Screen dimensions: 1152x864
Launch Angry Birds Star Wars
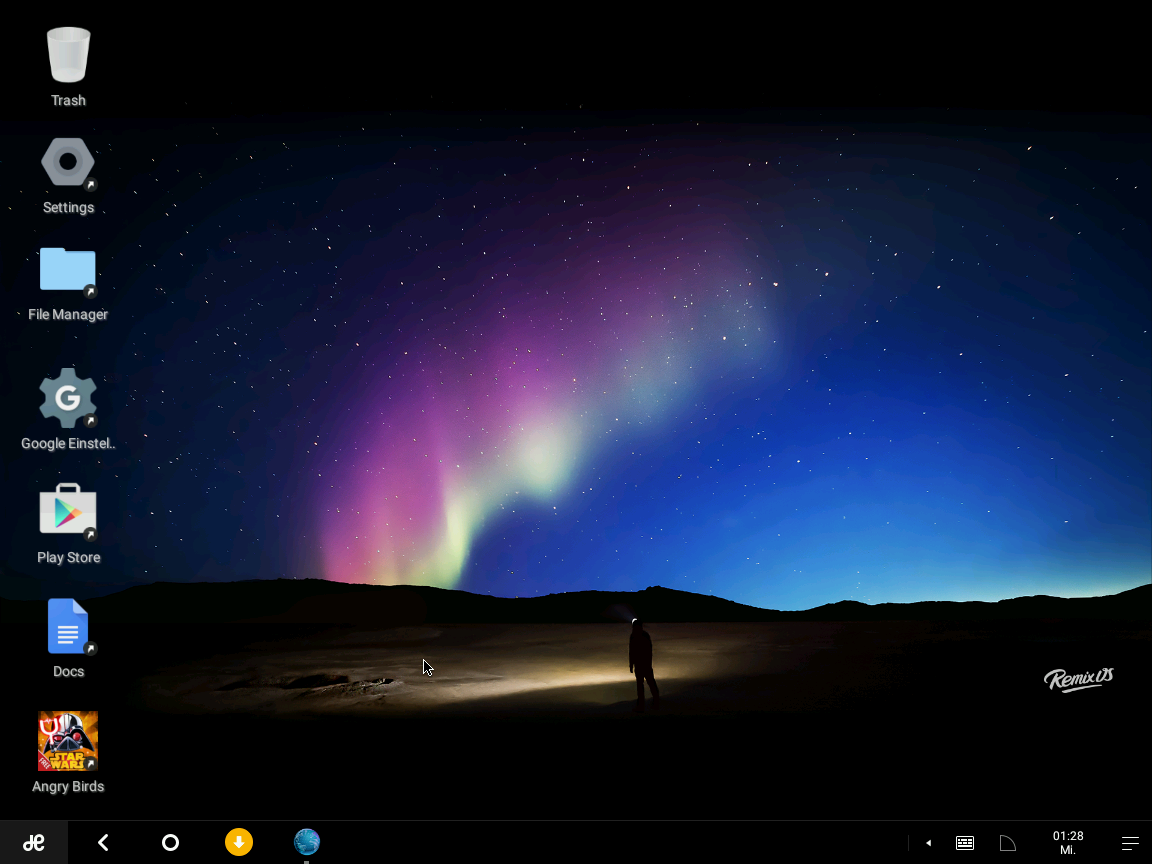(x=68, y=741)
